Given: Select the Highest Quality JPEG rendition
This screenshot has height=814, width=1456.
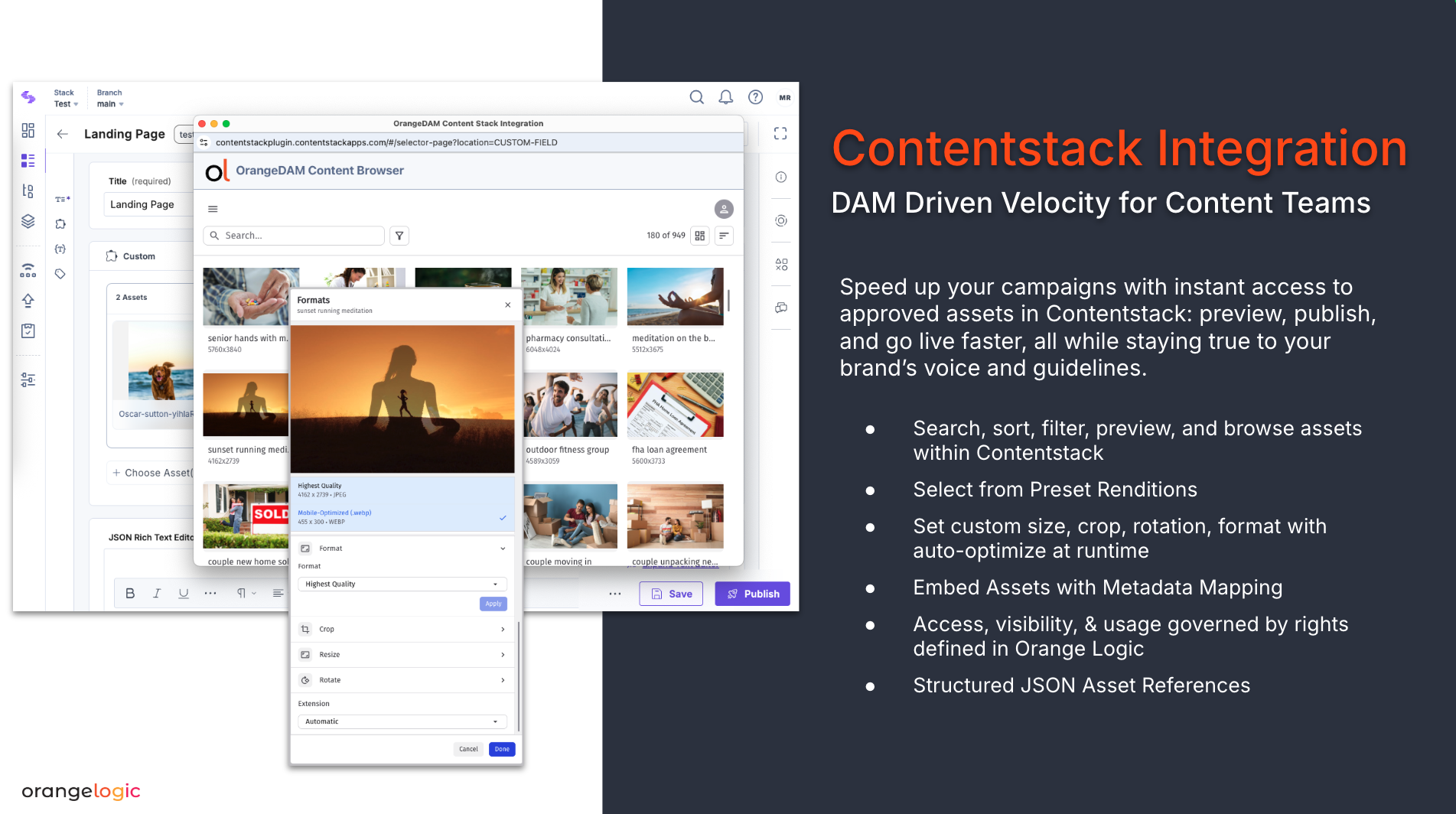Looking at the screenshot, I should (x=402, y=490).
